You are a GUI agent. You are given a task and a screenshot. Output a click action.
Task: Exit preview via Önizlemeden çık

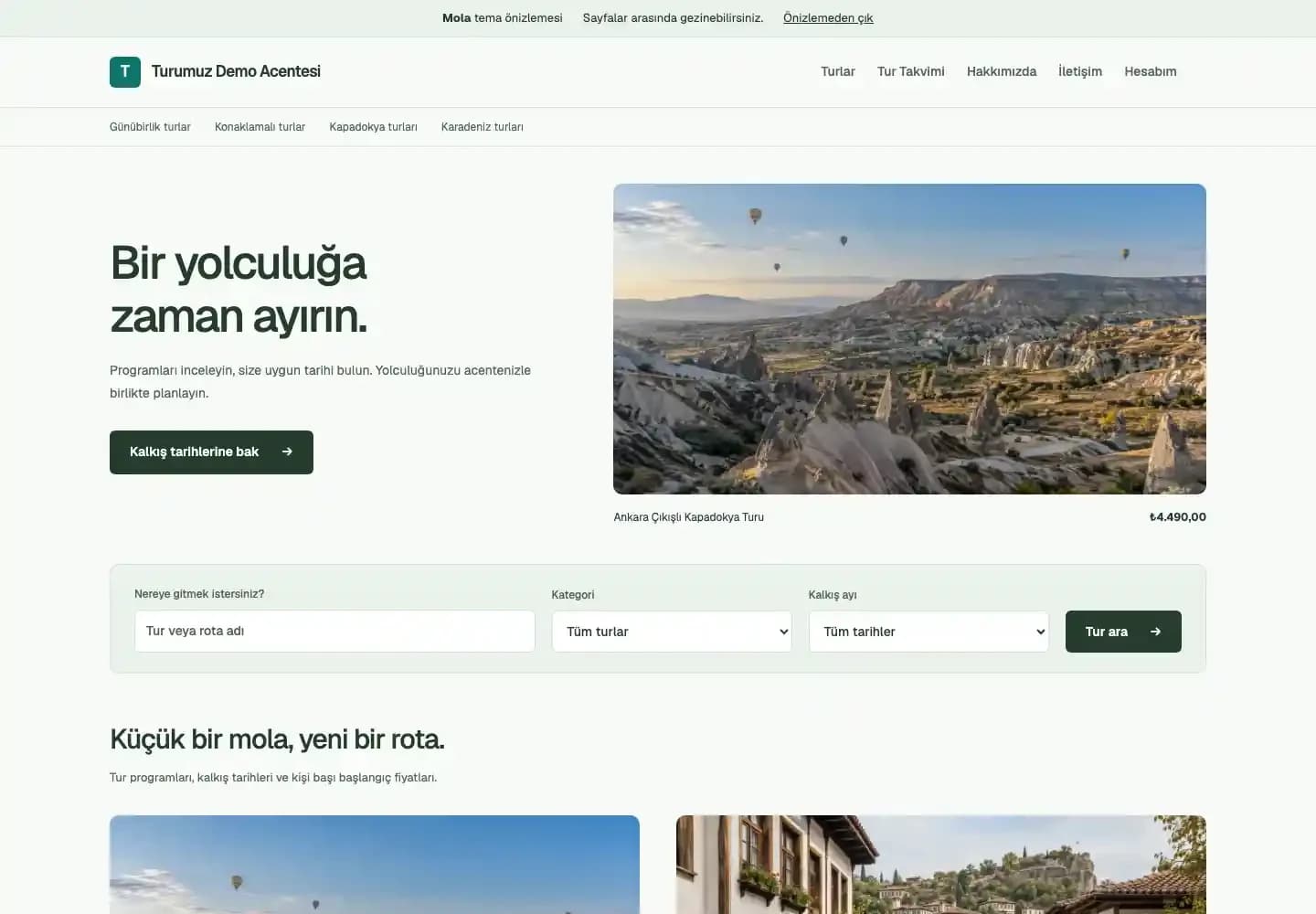point(828,18)
